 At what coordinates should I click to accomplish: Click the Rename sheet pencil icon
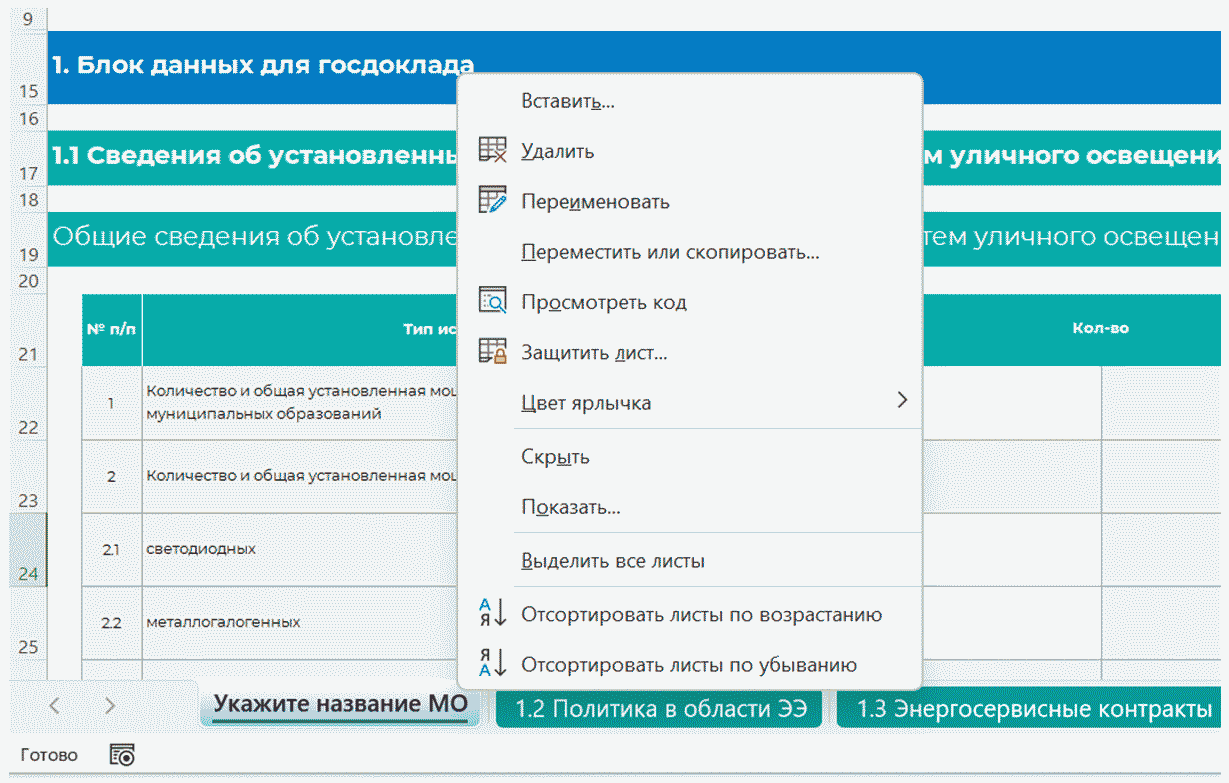coord(493,201)
